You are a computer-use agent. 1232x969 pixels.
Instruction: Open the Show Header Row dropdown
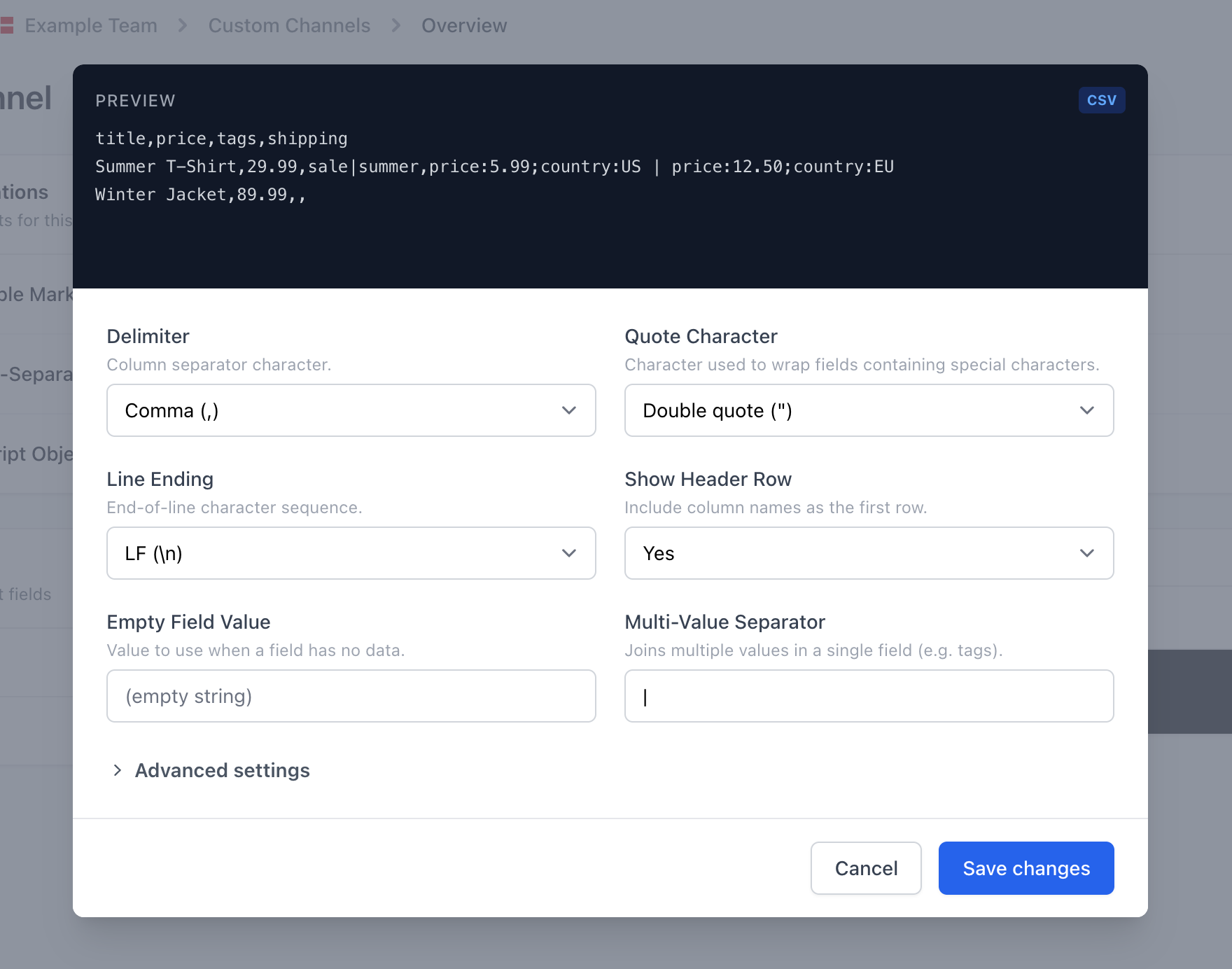pos(869,553)
